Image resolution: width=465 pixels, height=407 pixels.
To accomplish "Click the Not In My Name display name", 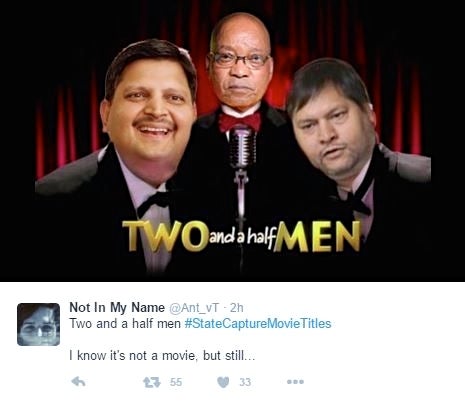I will (x=117, y=307).
